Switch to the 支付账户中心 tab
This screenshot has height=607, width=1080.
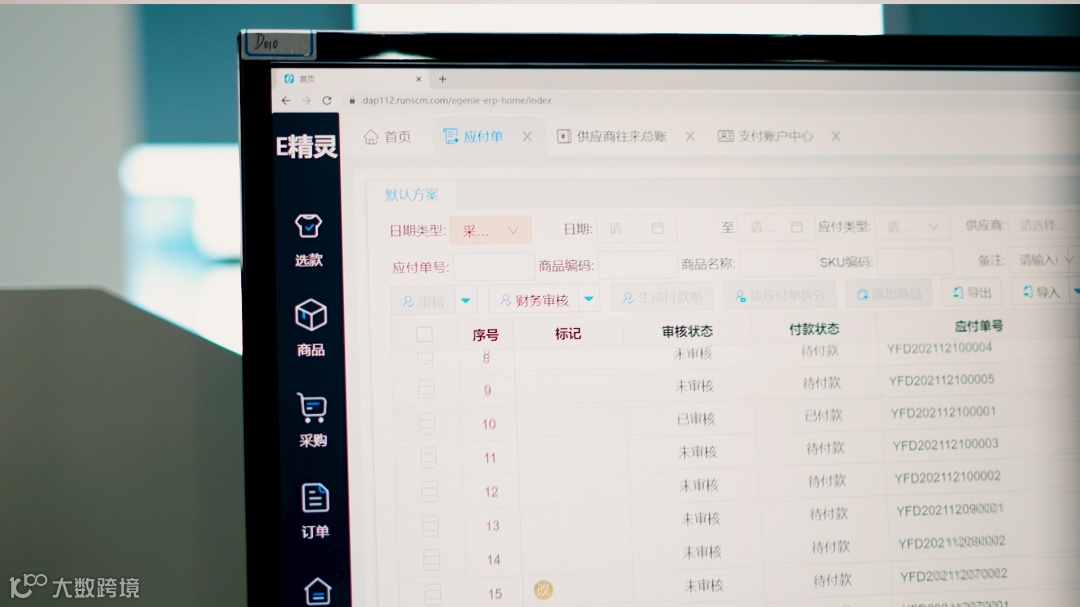pyautogui.click(x=765, y=136)
